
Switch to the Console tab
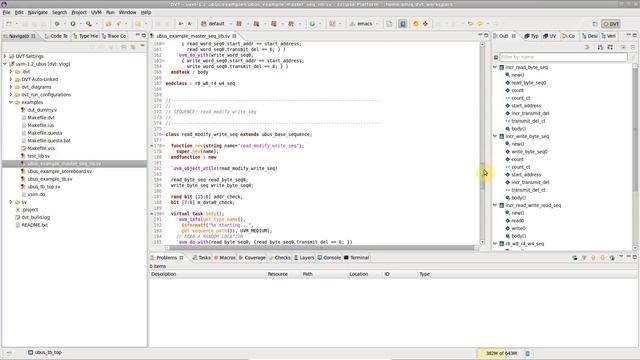point(329,258)
